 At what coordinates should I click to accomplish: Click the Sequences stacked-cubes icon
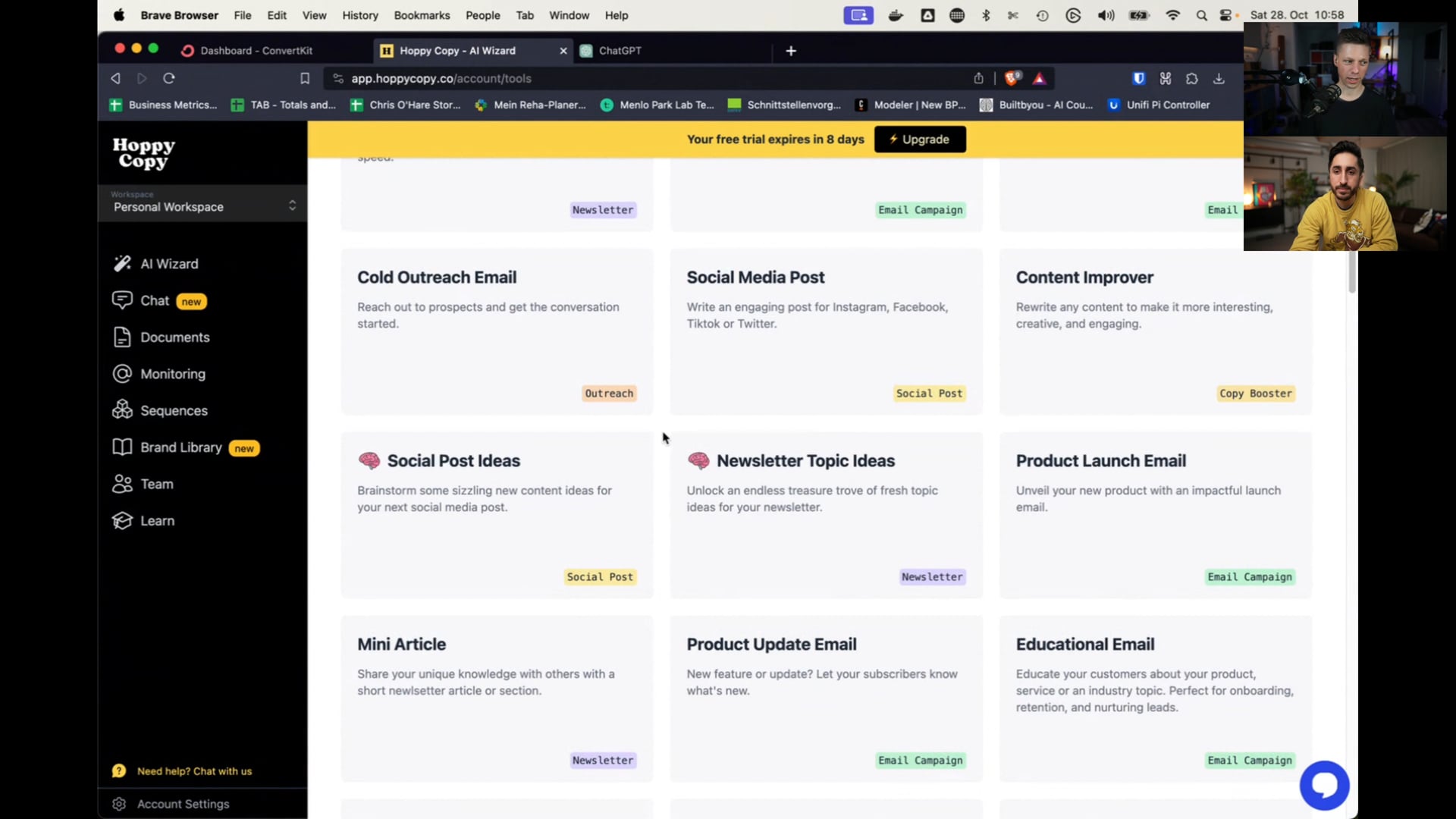(122, 410)
